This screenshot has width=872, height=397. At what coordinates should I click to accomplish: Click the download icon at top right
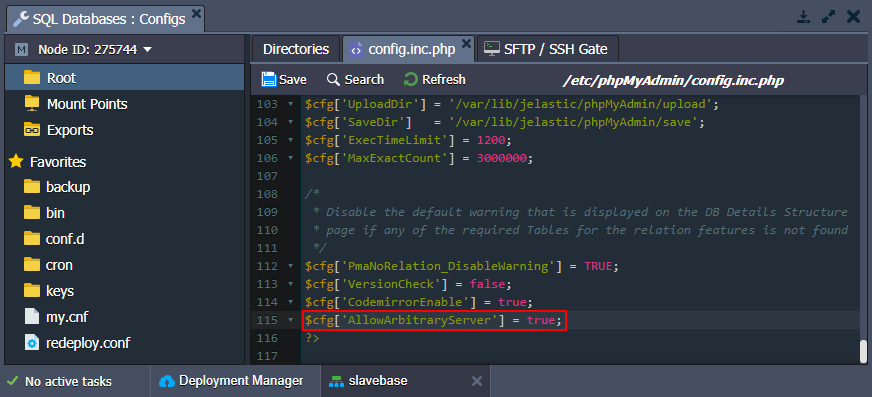point(803,17)
